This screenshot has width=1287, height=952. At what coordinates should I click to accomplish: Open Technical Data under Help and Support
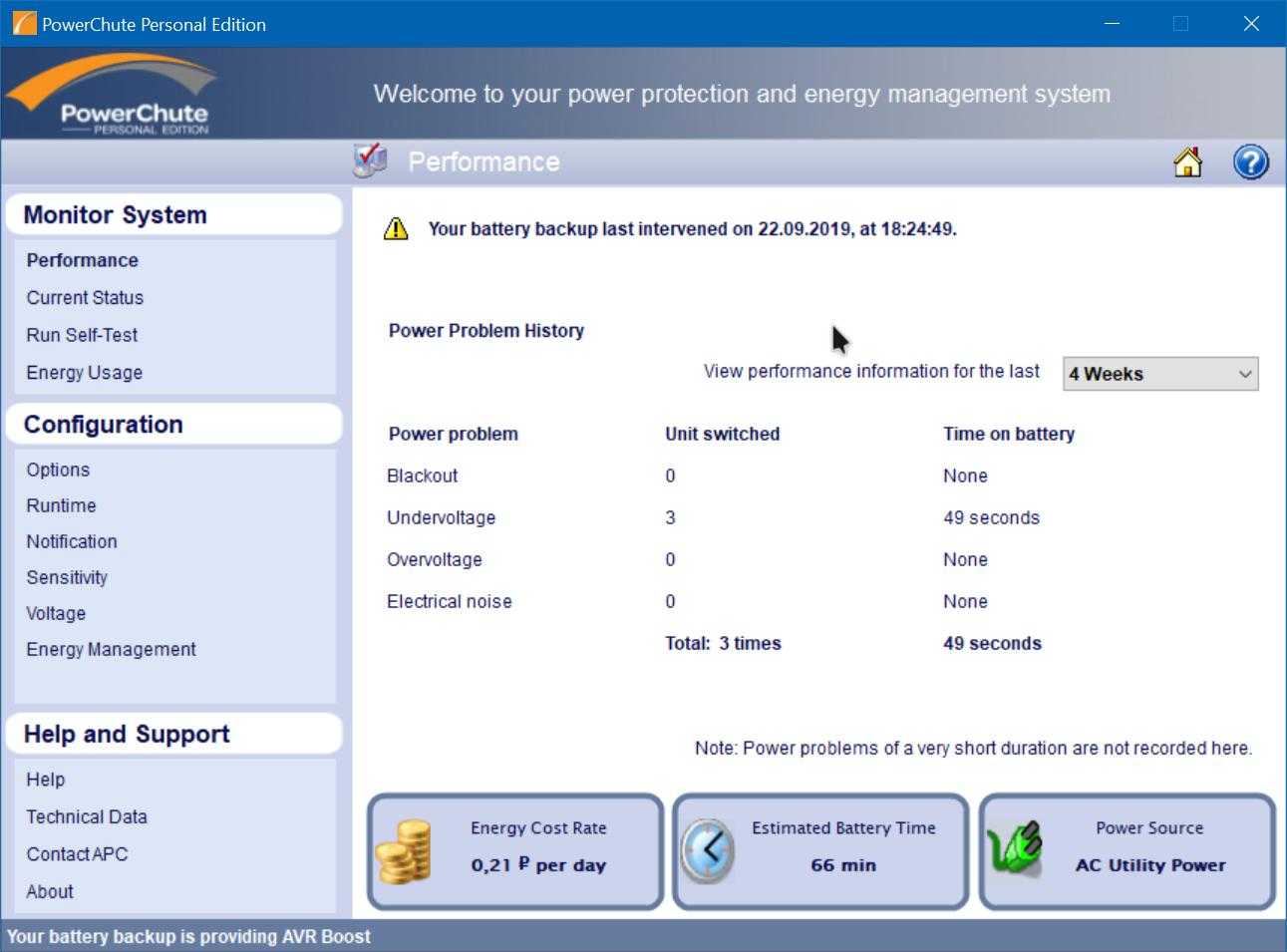[87, 816]
